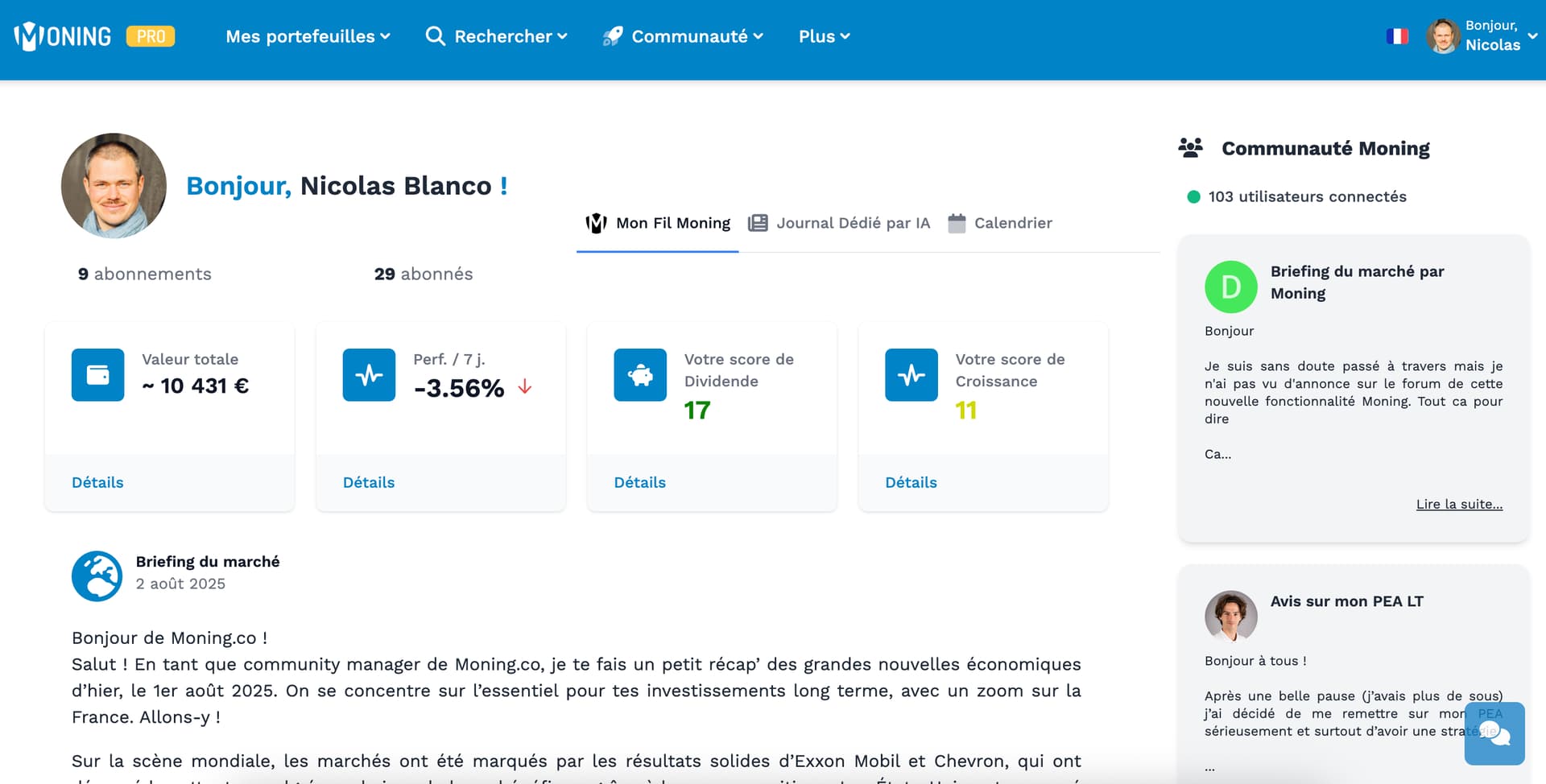The height and width of the screenshot is (784, 1546).
Task: Click the pulse icon on Croissance card
Action: pos(911,375)
